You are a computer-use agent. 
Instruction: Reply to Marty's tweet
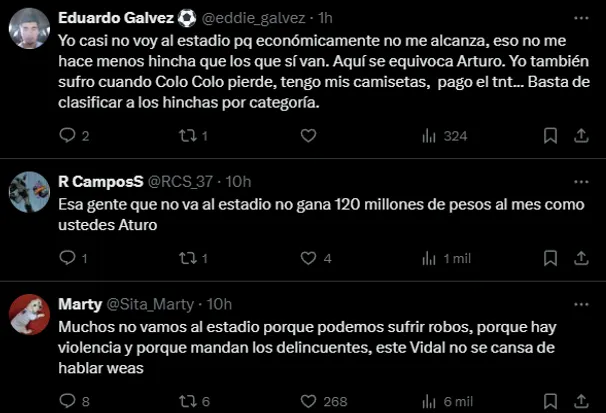pos(68,400)
